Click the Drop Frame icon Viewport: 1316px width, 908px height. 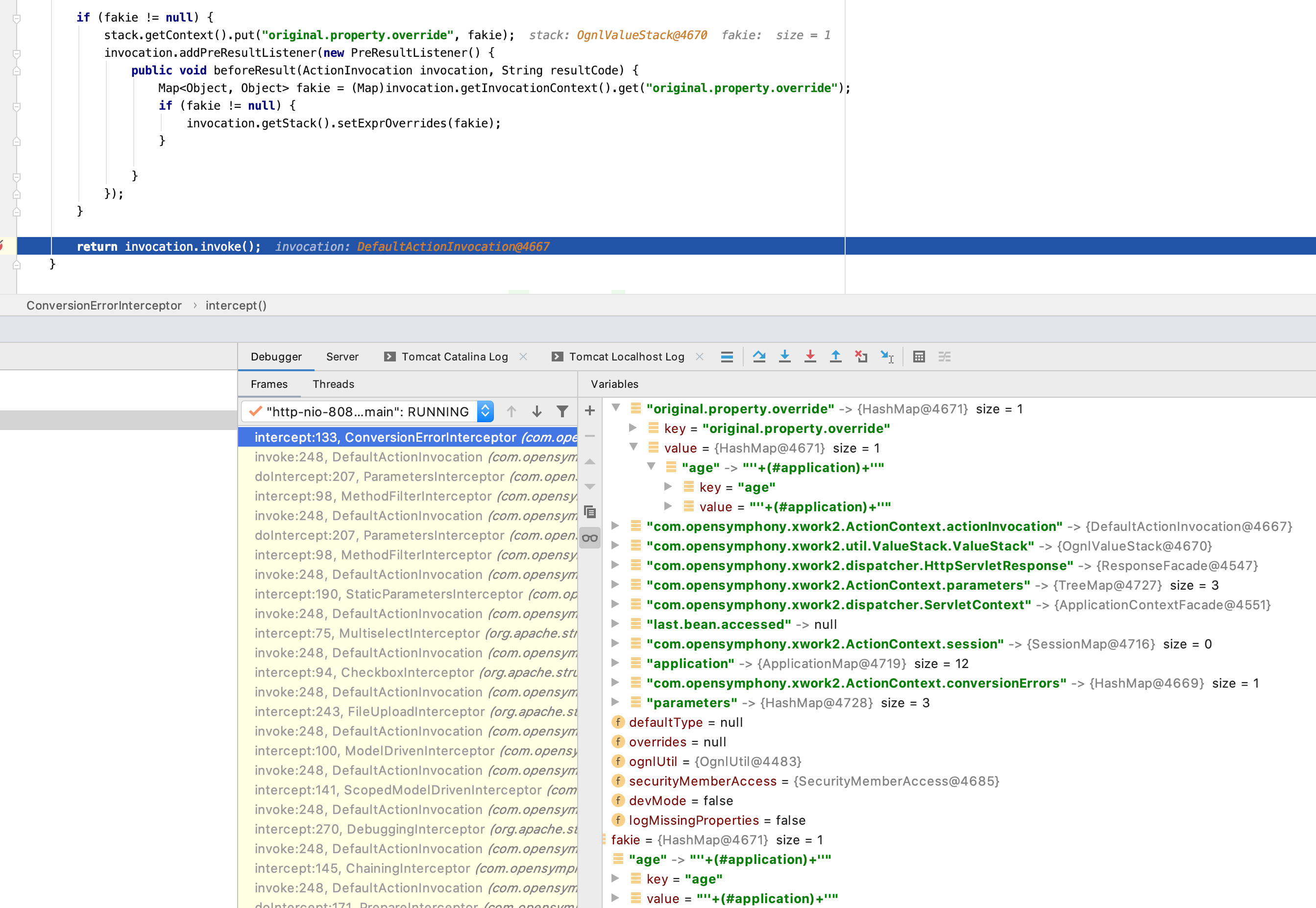861,357
